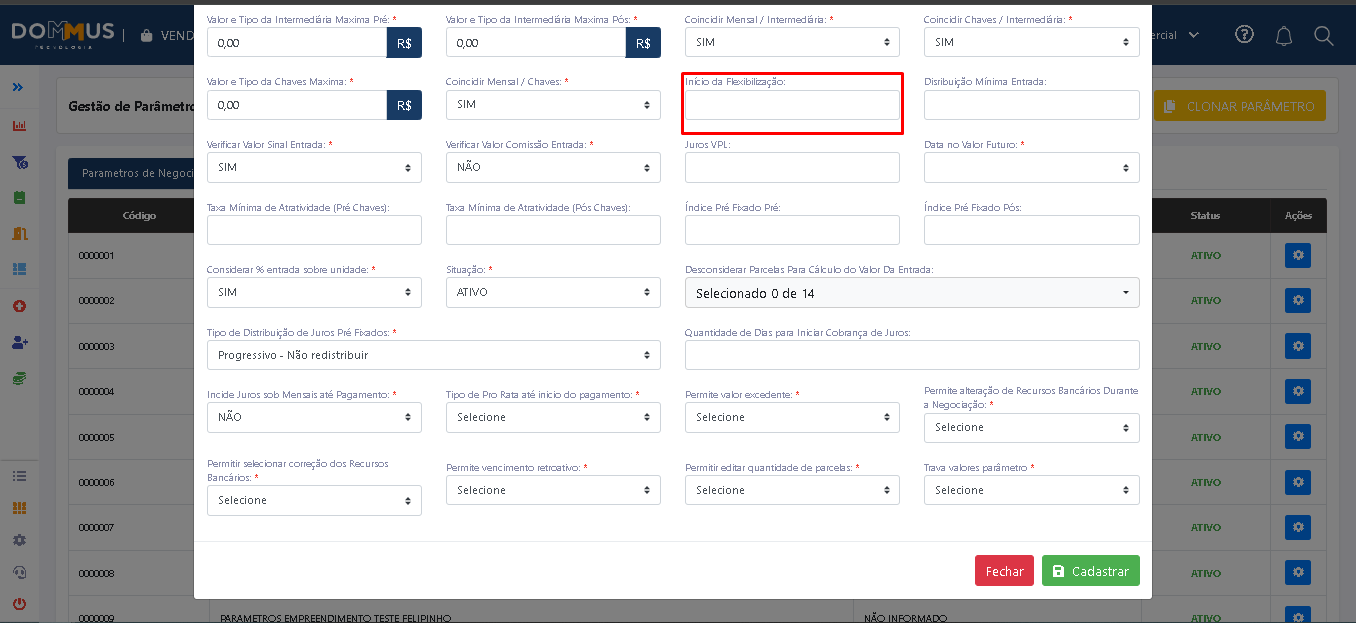Focus Quantidade de Dias para Iniciar Cobrança field
The image size is (1356, 623).
pyautogui.click(x=912, y=355)
